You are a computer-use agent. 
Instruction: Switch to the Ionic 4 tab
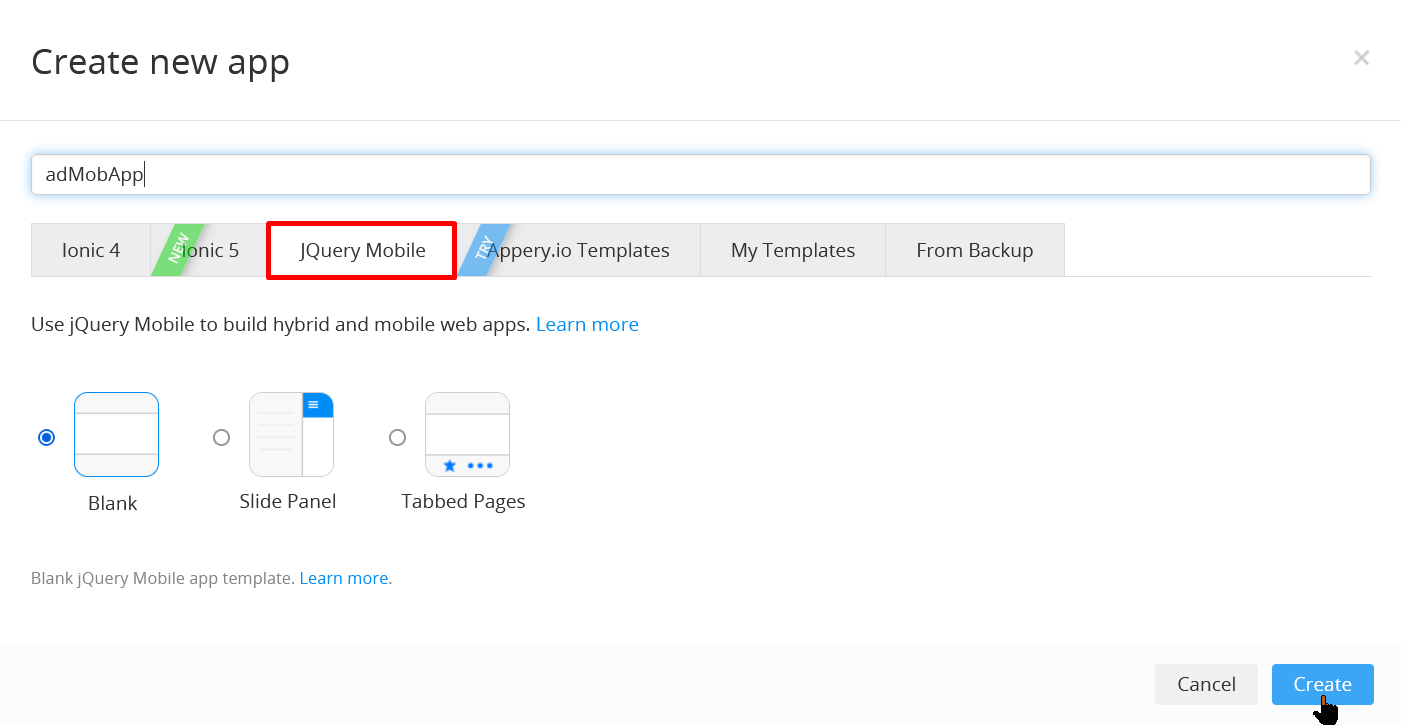[91, 250]
